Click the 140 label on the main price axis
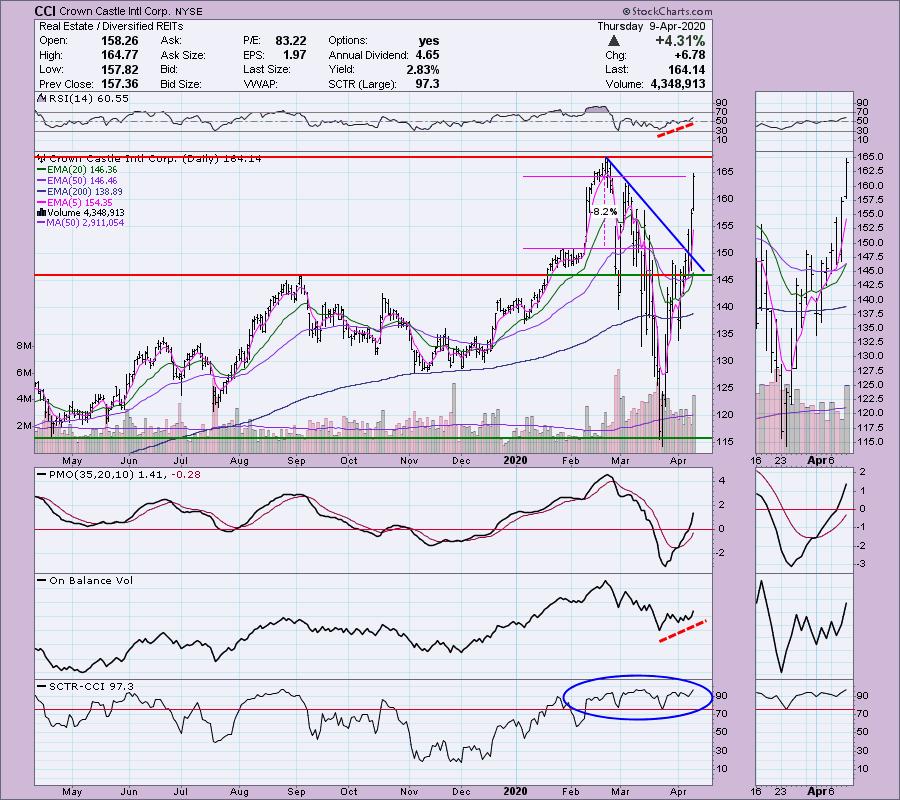 click(x=724, y=306)
